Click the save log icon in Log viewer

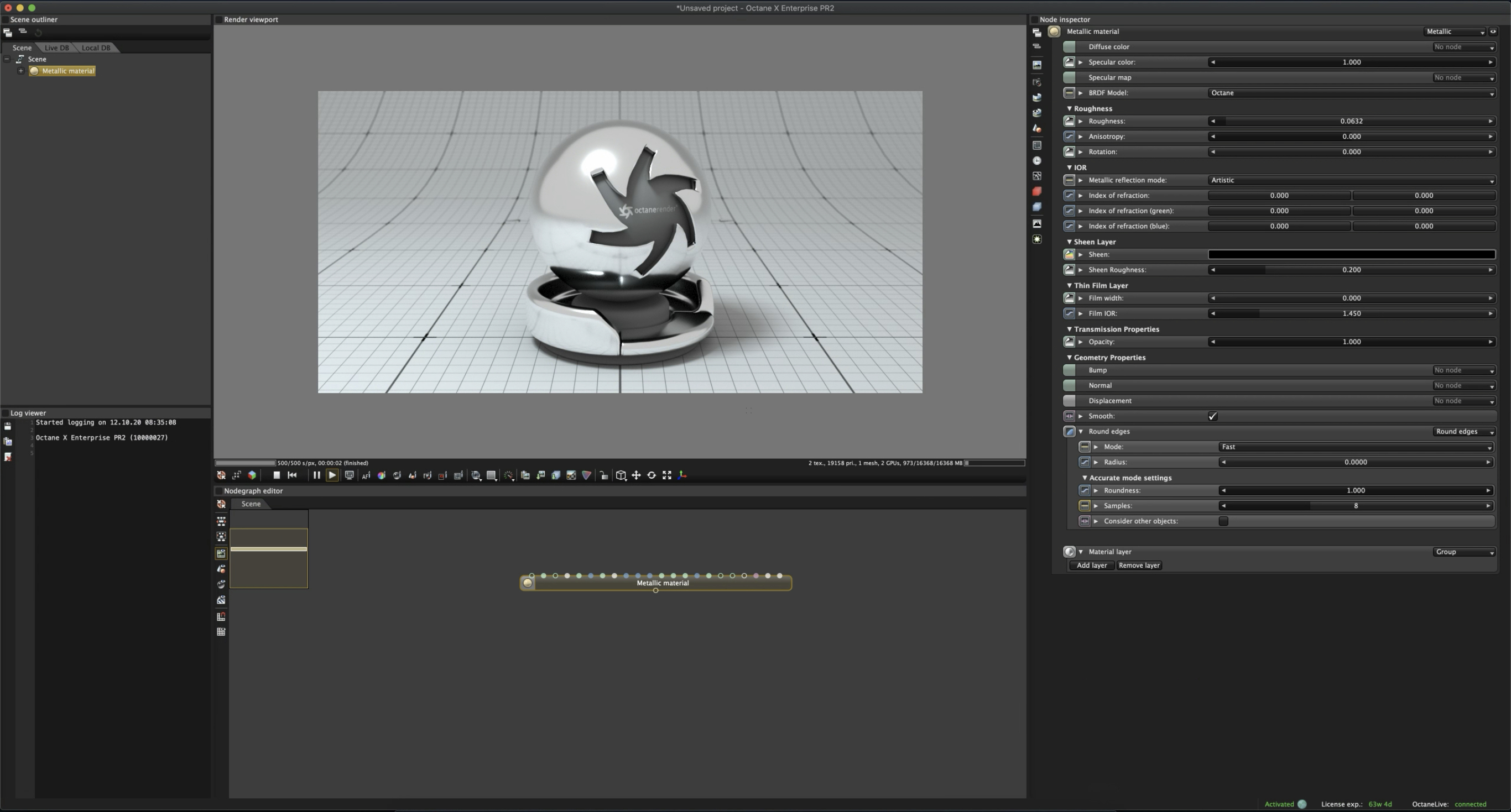tap(8, 426)
